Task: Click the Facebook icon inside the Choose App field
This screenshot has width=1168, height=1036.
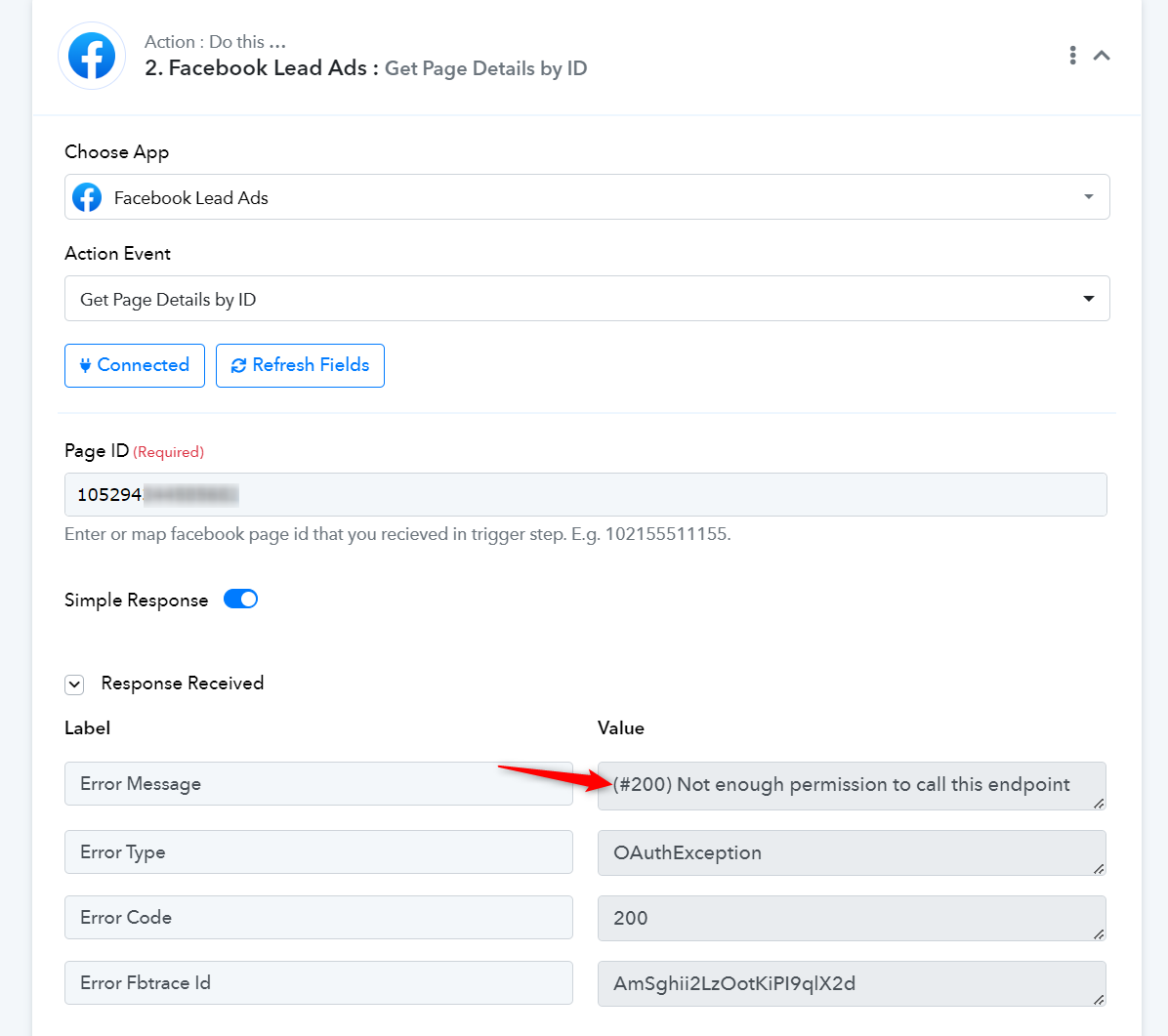Action: click(87, 197)
